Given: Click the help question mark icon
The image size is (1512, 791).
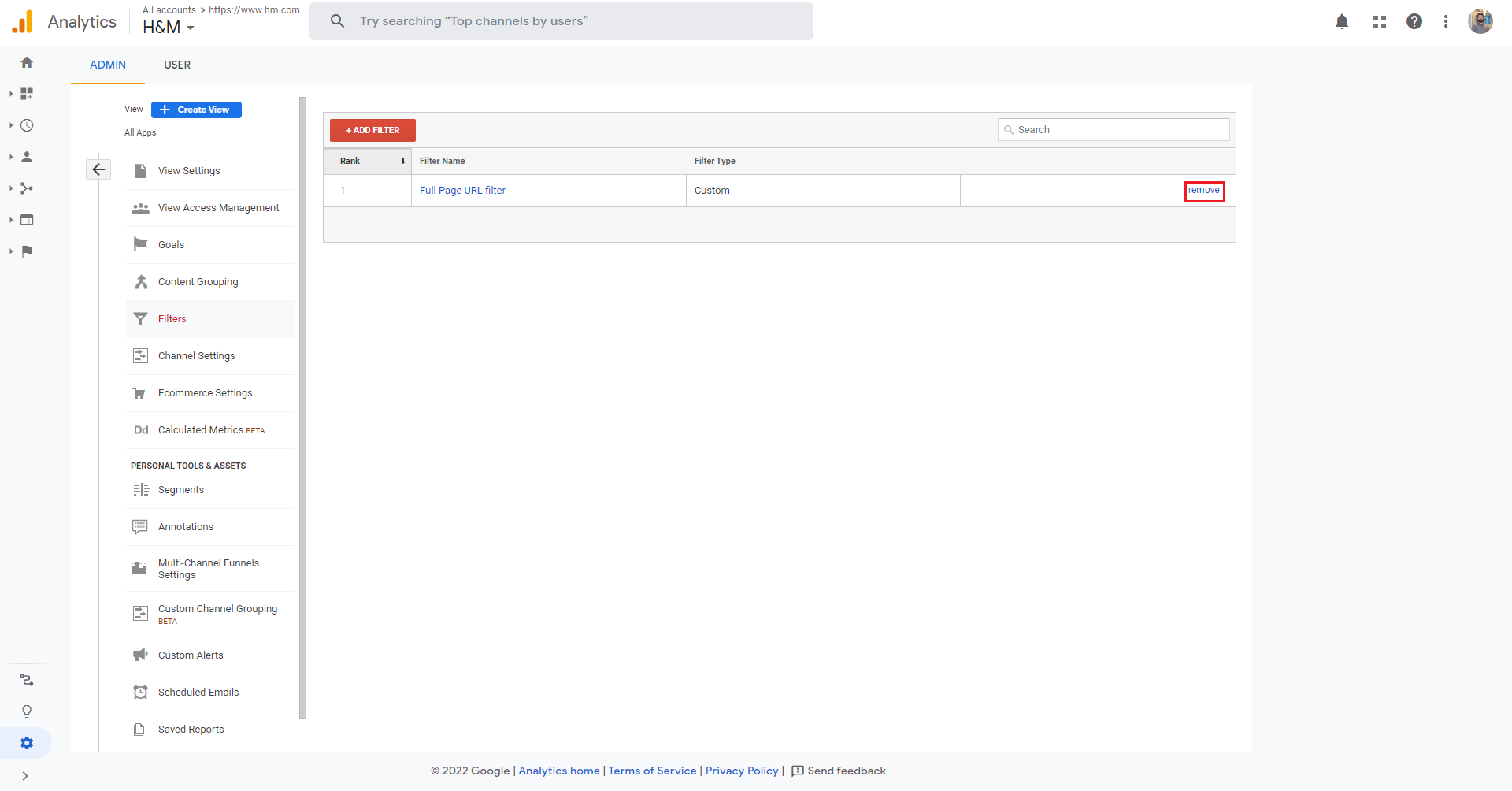Looking at the screenshot, I should point(1414,22).
